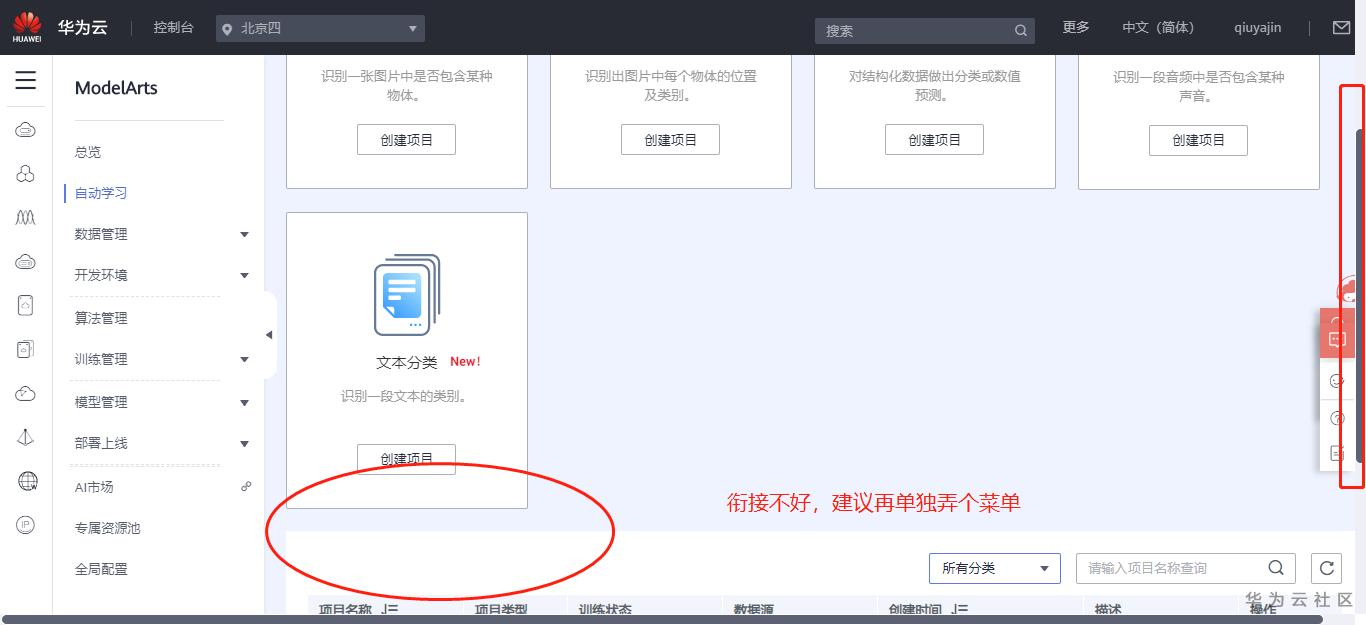
Task: Click the cloud disk icon in left rail
Action: (26, 262)
